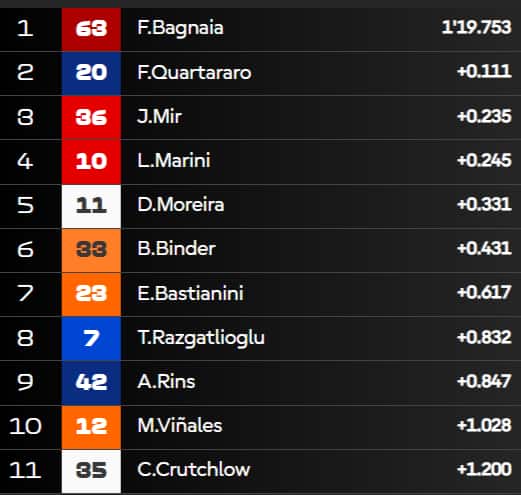Select the blue number 20 badge
The image size is (521, 495).
(91, 73)
